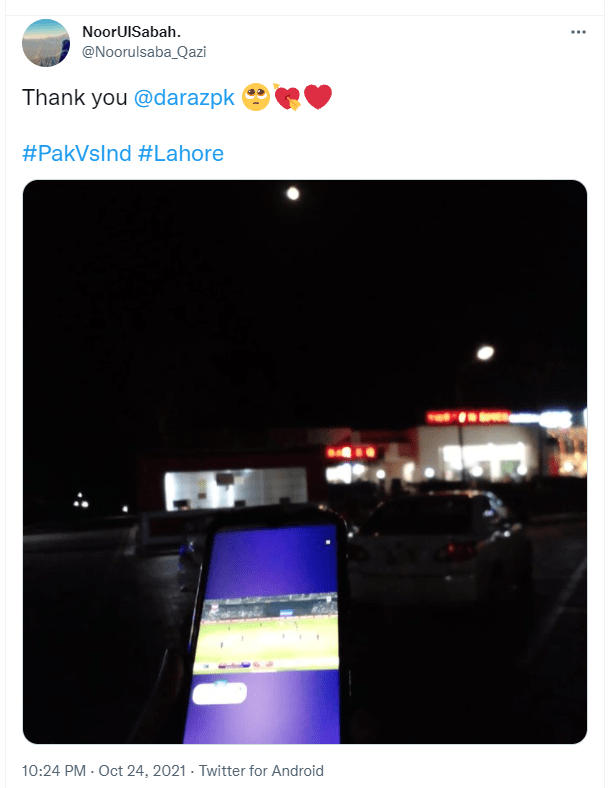Visit the @darazpk mention
613x788 pixels.
click(x=184, y=97)
